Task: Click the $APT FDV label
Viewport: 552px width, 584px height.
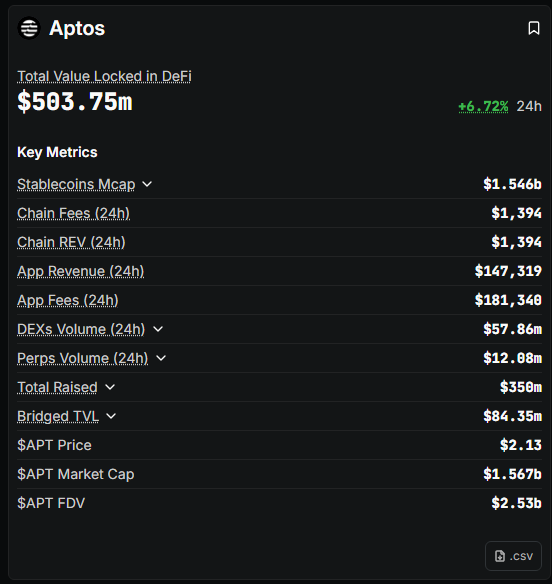Action: pos(51,503)
